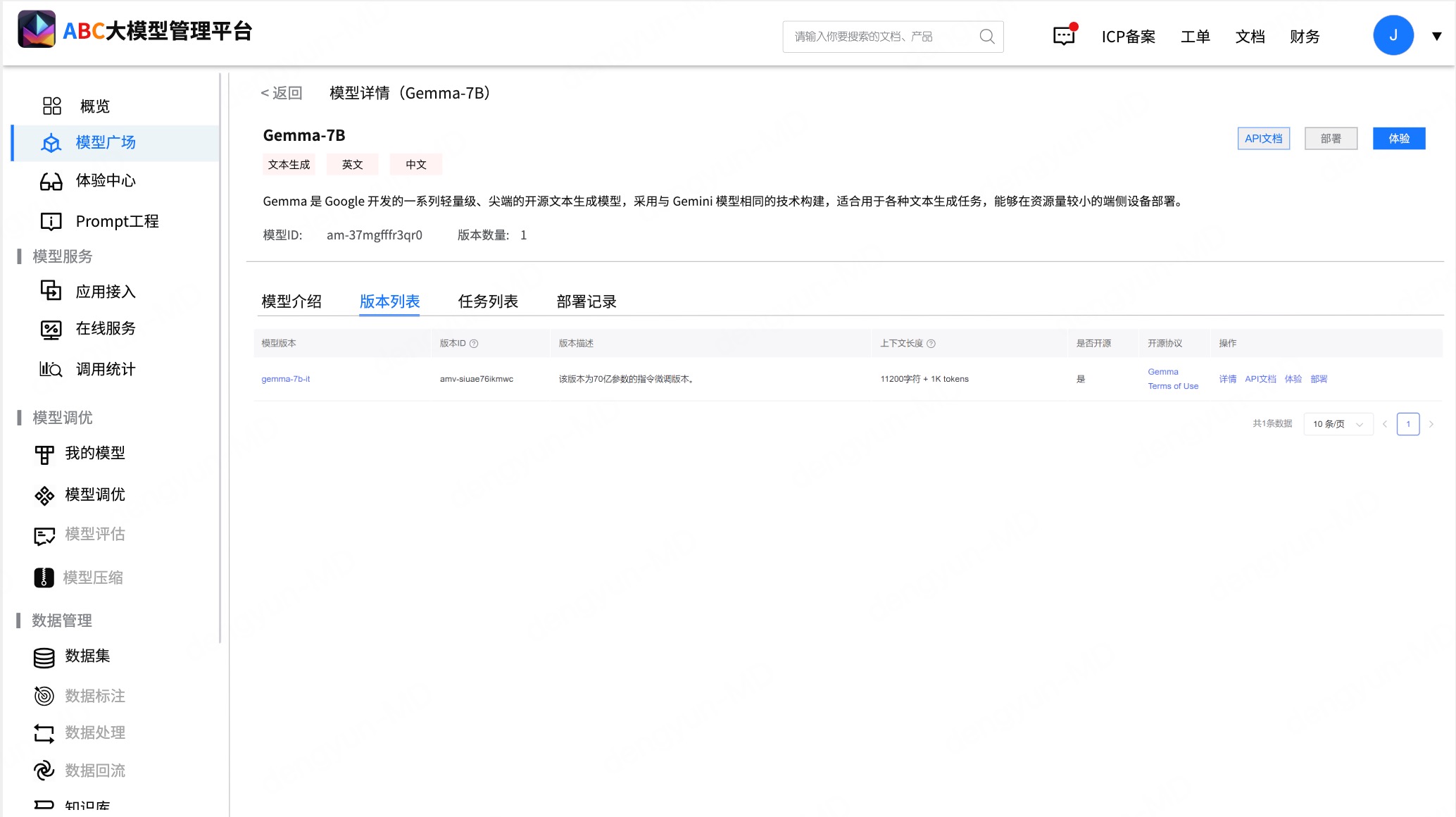Screen dimensions: 1456x817
Task: Open 财务 in the top bar
Action: click(x=1305, y=37)
